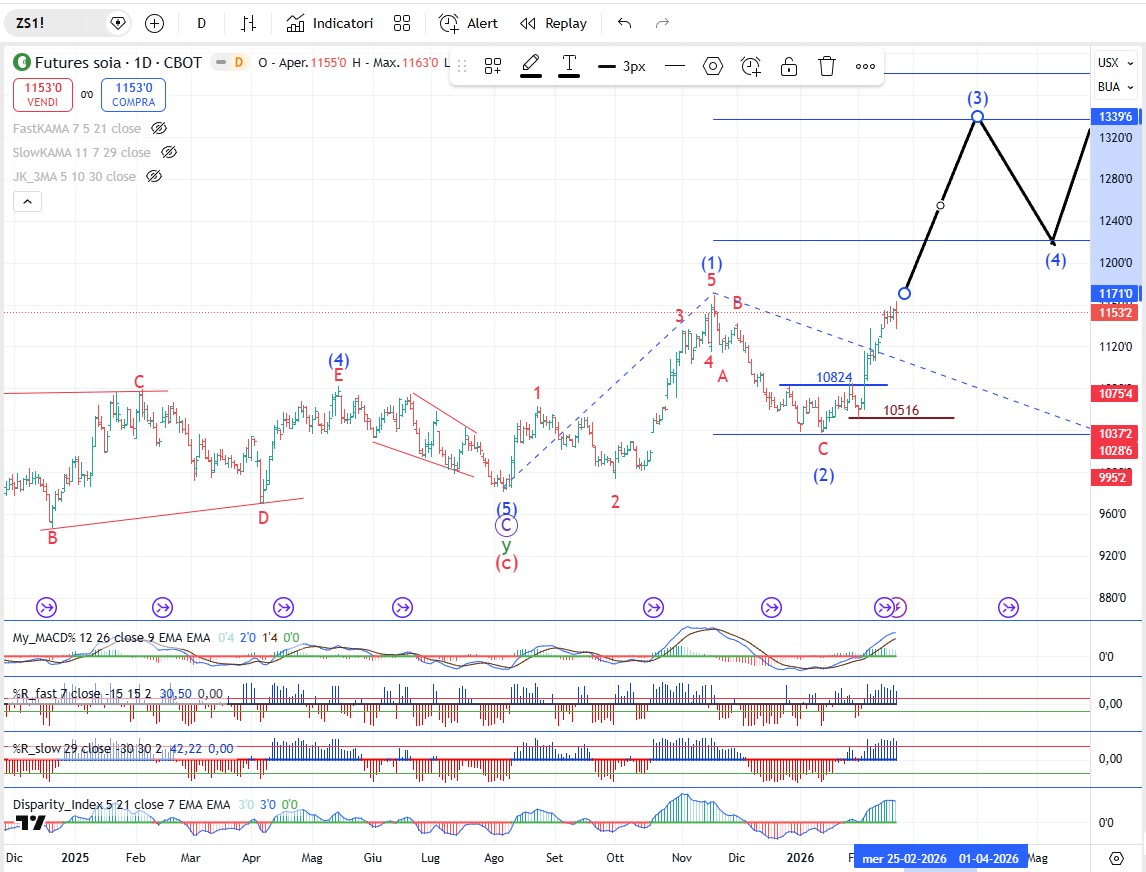Change the bar chart style icon
This screenshot has width=1146, height=872.
pyautogui.click(x=249, y=23)
